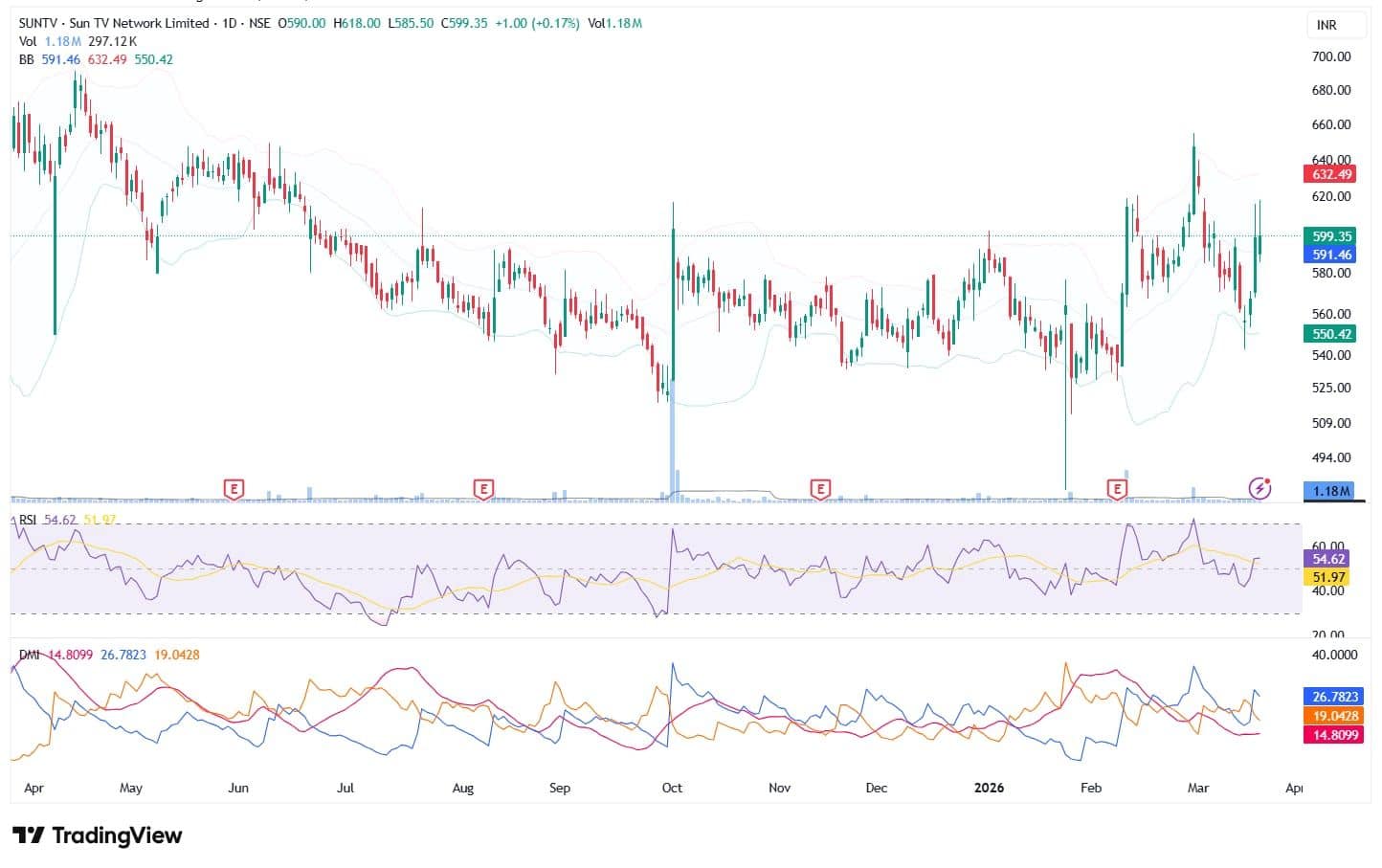Screen dimensions: 1382x868
Task: Select the Dec label on the time axis
Action: point(876,788)
